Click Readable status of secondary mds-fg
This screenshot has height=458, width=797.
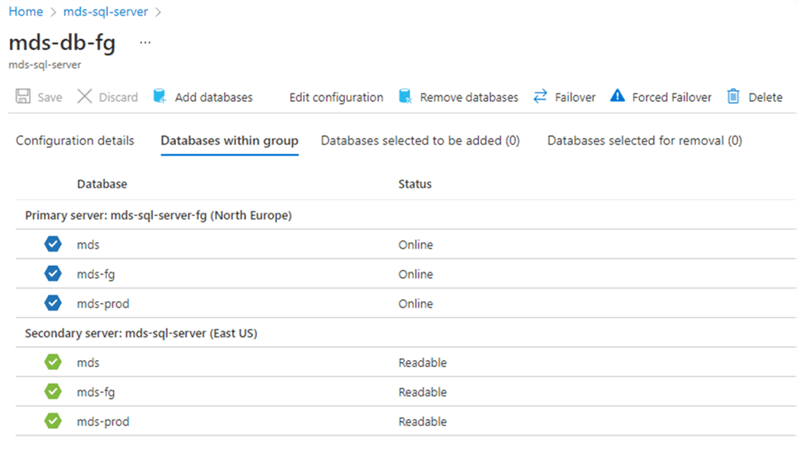(422, 392)
